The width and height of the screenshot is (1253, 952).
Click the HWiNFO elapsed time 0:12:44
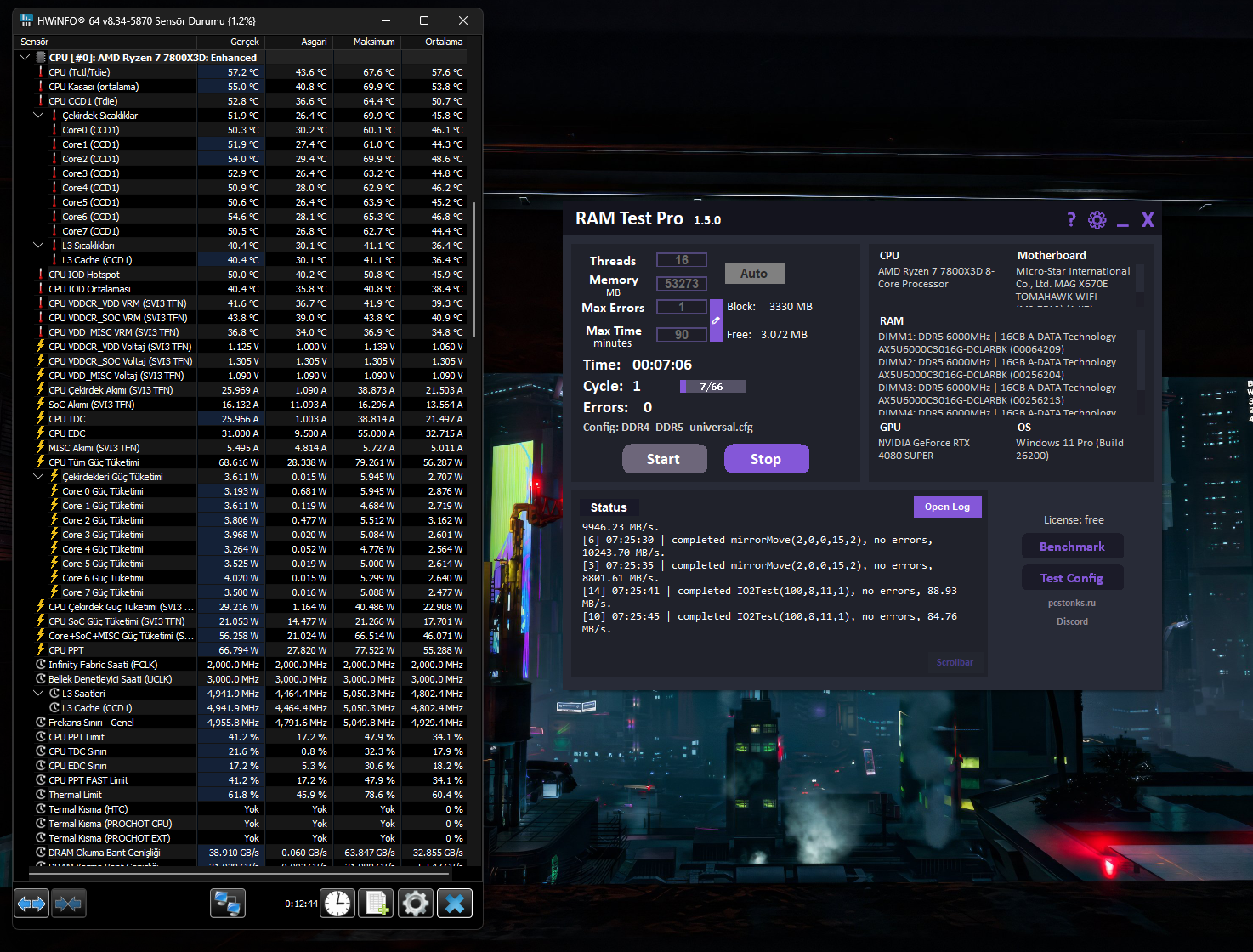301,904
